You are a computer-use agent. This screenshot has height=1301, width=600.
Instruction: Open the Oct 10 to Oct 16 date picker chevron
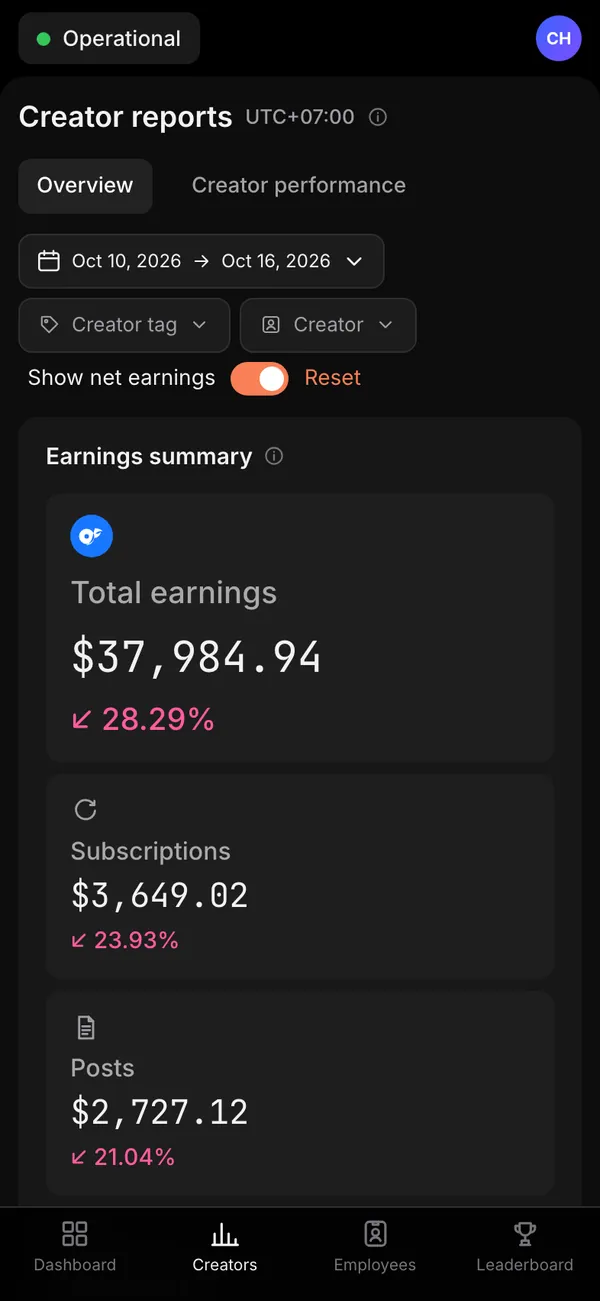pyautogui.click(x=354, y=261)
